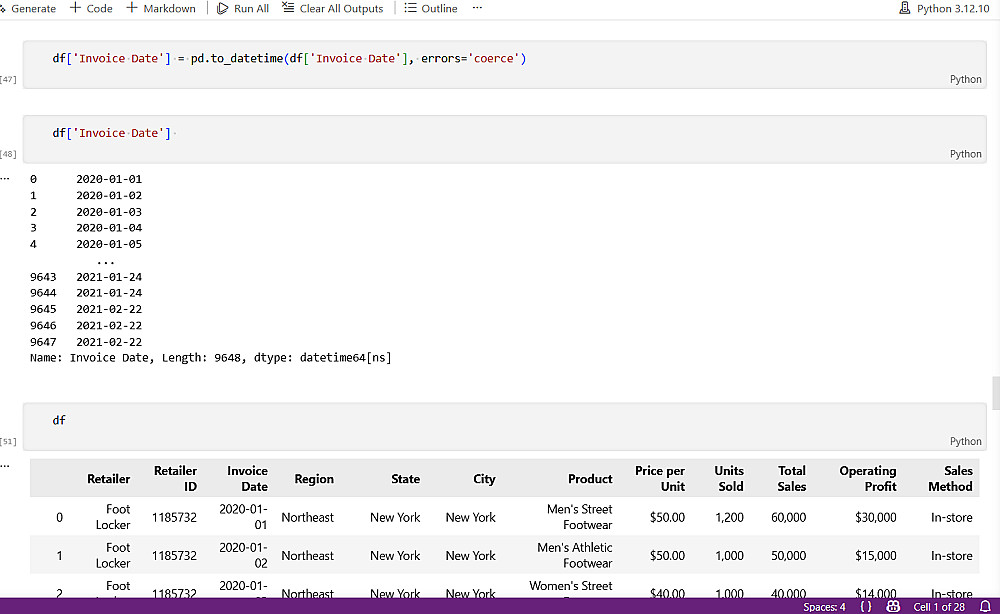The height and width of the screenshot is (614, 1000).
Task: Change language mode of the to_datetime cell
Action: coord(965,80)
